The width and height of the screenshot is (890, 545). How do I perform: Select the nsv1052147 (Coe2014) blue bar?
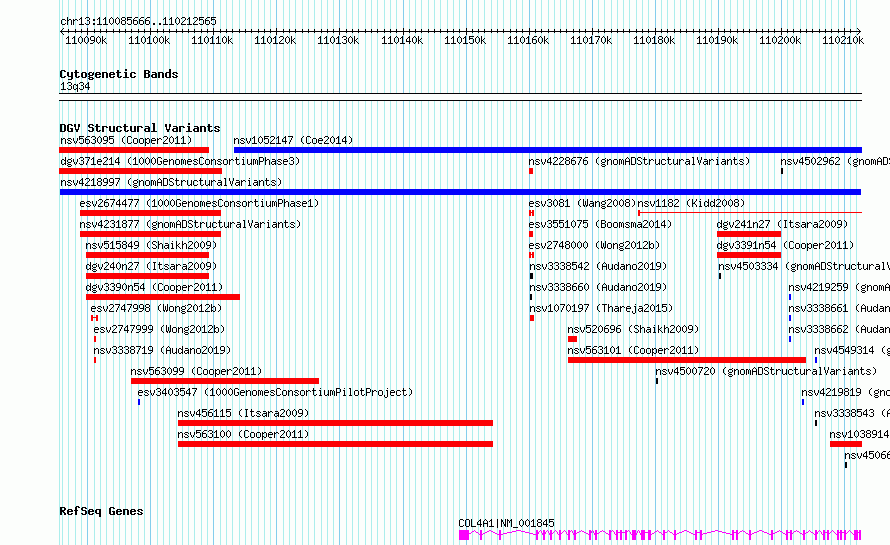tap(548, 150)
